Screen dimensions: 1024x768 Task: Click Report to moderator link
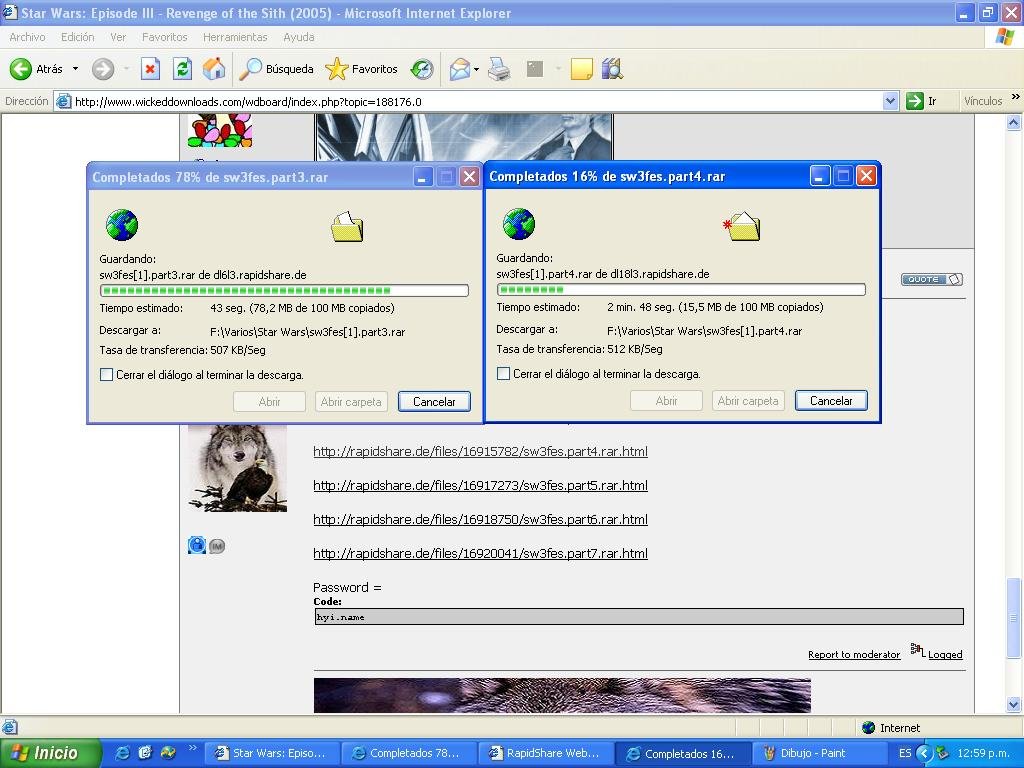tap(854, 654)
